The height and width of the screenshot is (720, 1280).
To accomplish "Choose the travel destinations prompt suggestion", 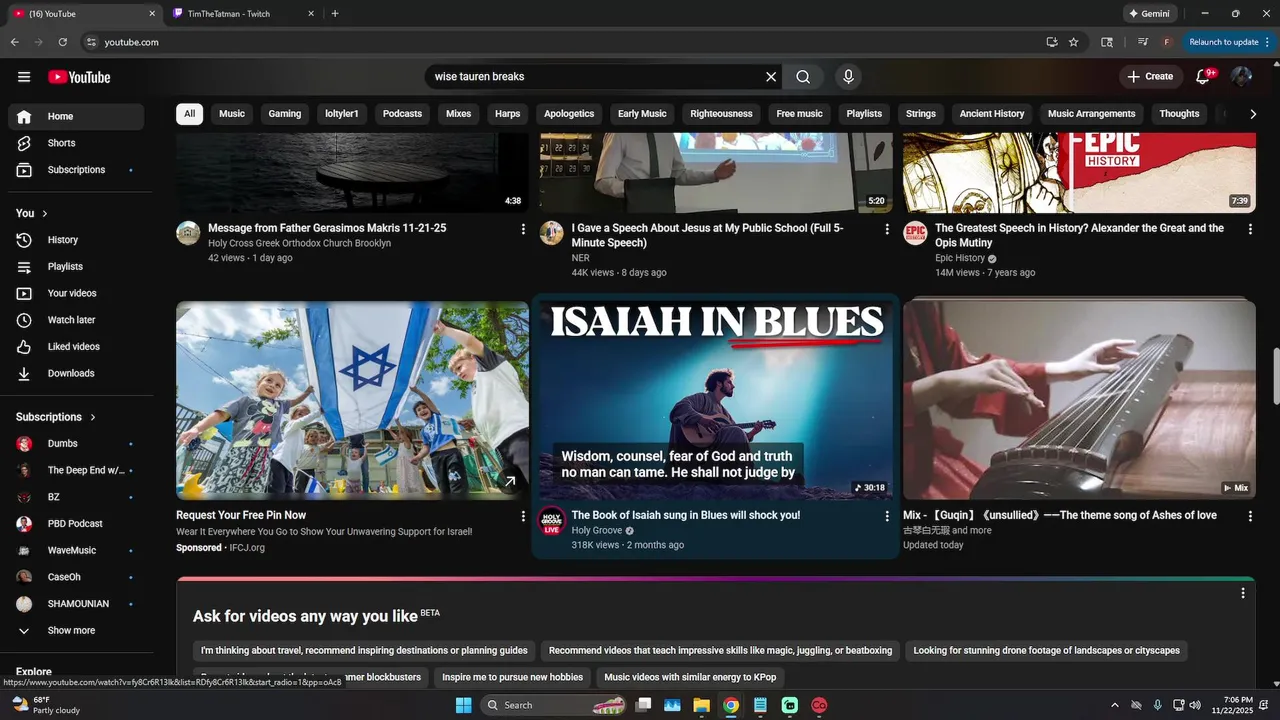I will pos(364,650).
